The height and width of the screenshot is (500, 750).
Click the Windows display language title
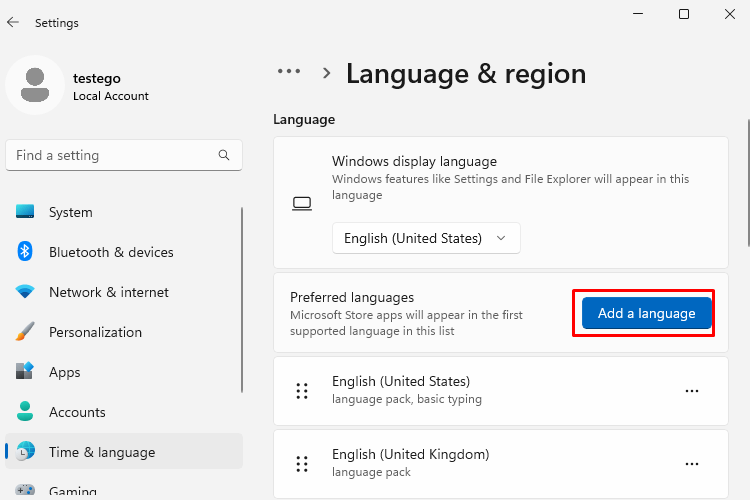click(414, 161)
